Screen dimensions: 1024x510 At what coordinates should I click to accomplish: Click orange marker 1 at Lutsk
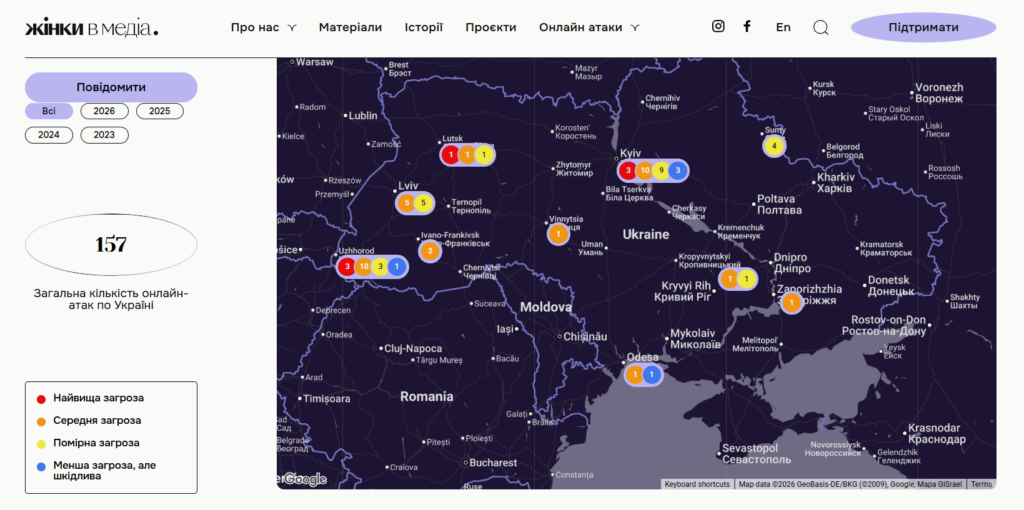pos(467,155)
